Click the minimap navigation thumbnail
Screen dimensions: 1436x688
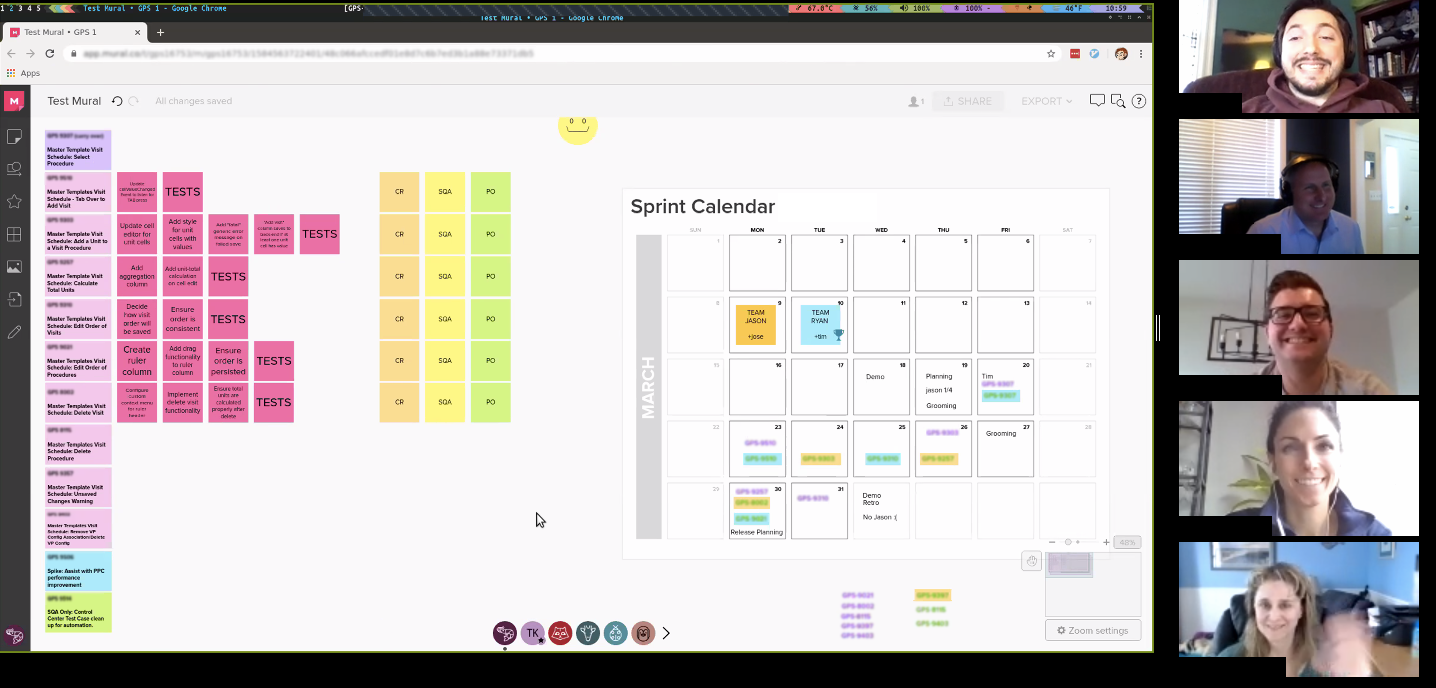pyautogui.click(x=1069, y=566)
